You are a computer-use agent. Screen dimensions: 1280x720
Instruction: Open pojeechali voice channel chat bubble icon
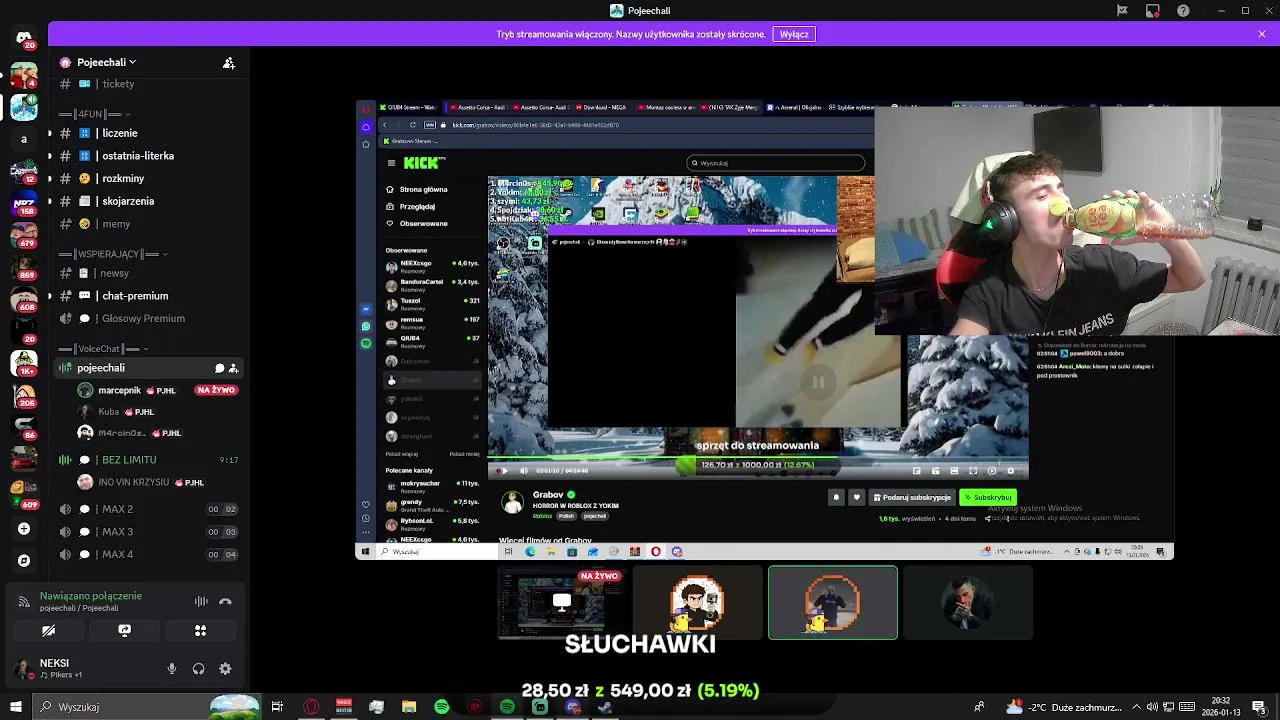coord(219,368)
